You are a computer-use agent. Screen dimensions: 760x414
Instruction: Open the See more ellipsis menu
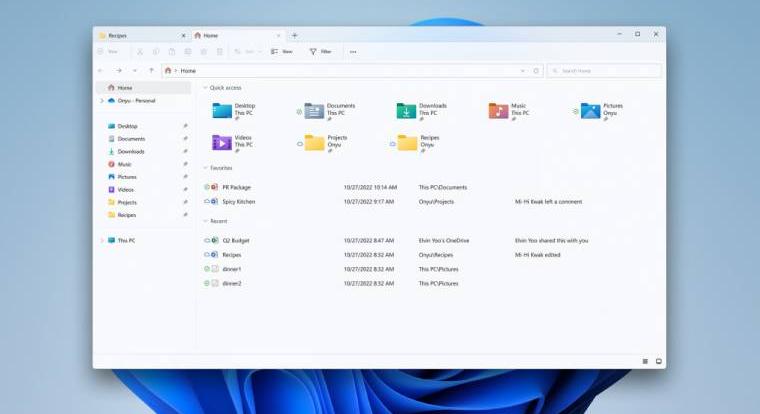click(353, 51)
